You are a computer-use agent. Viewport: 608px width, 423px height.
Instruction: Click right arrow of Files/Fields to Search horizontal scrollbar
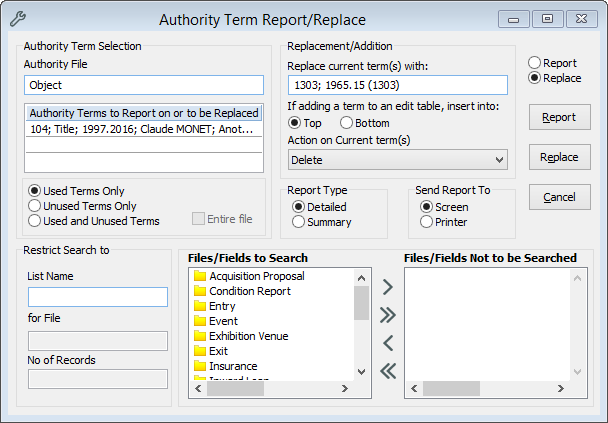345,388
